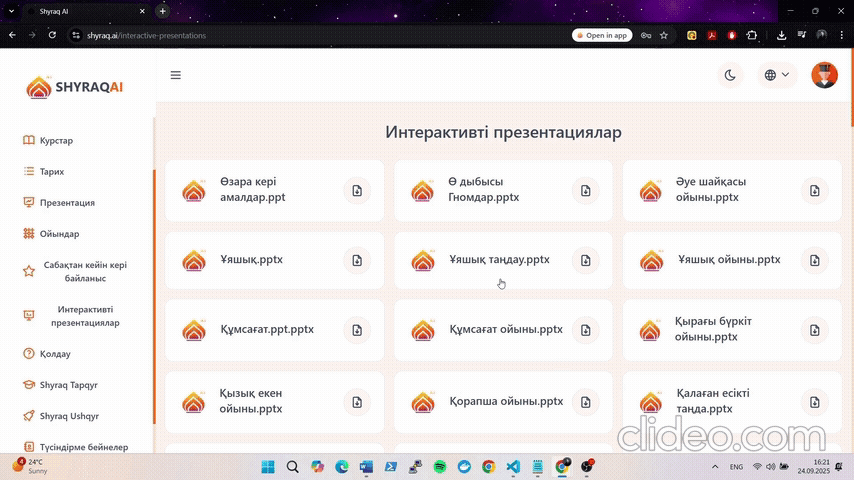Click file icon for Құмсағат ойыны.pptx
The width and height of the screenshot is (854, 480).
[x=586, y=329]
